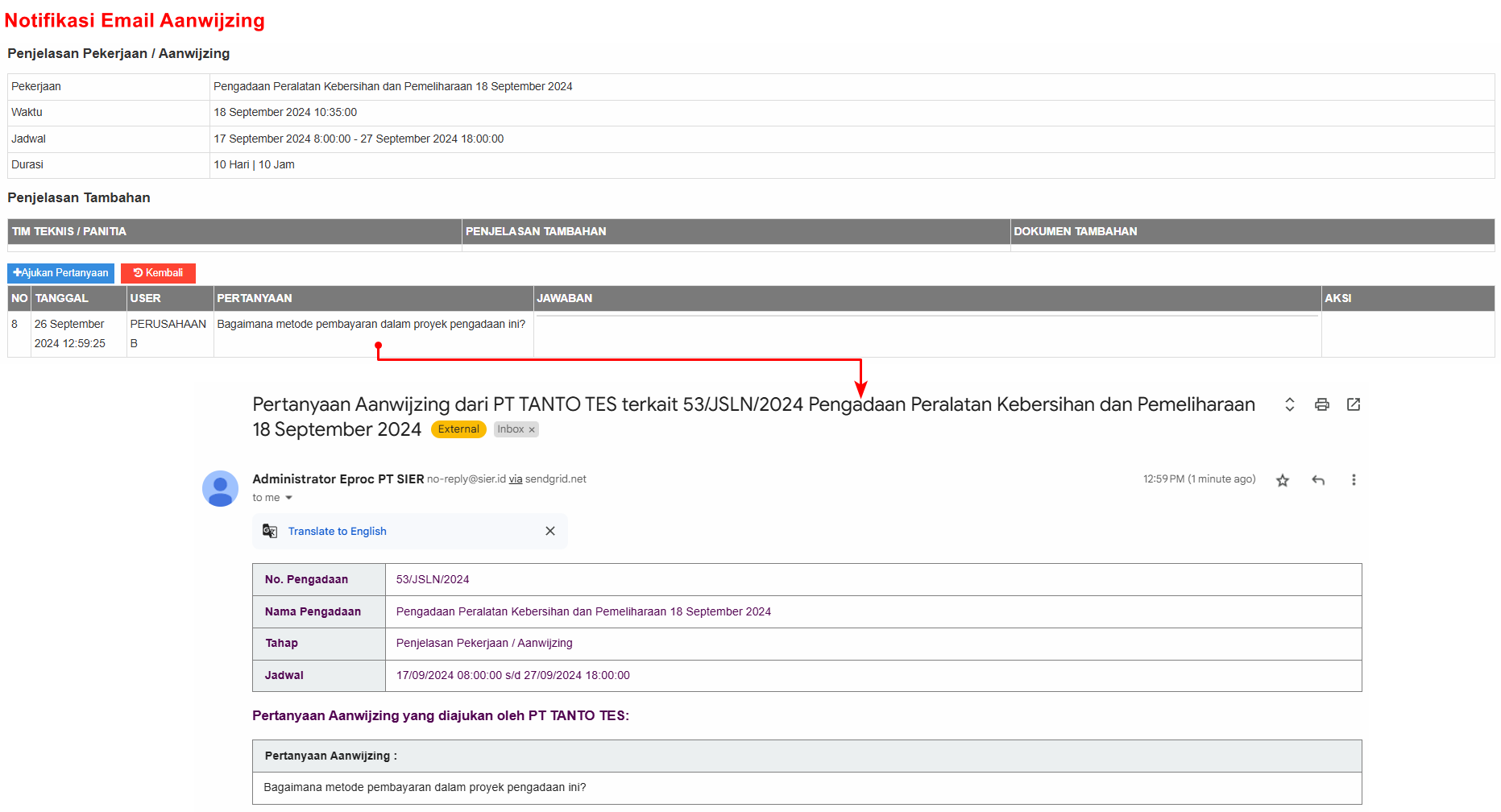This screenshot has height=812, width=1501.
Task: Click the 'via' link beside sender address
Action: tap(516, 479)
